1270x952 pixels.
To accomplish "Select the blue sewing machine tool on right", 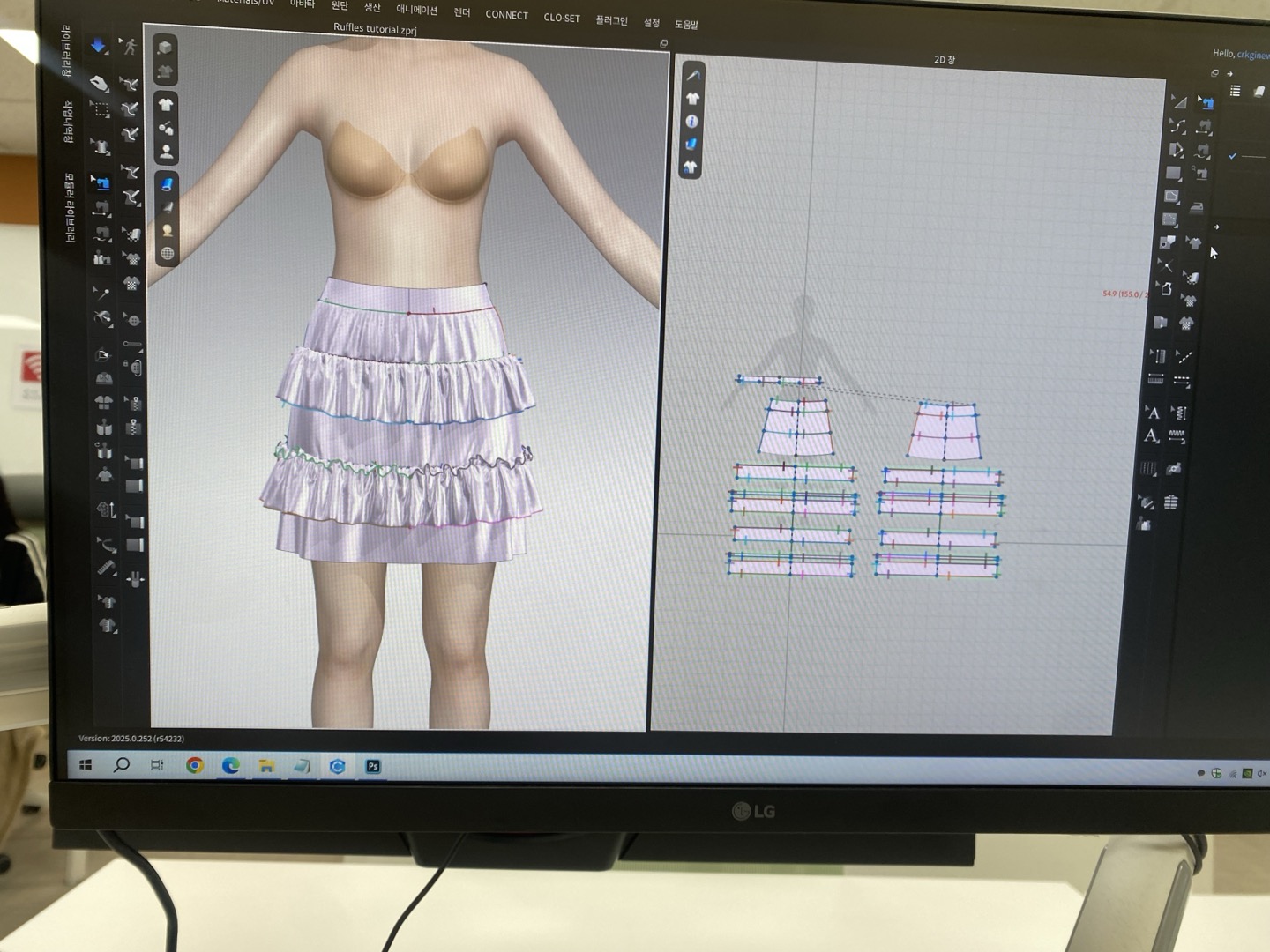I will click(1205, 103).
